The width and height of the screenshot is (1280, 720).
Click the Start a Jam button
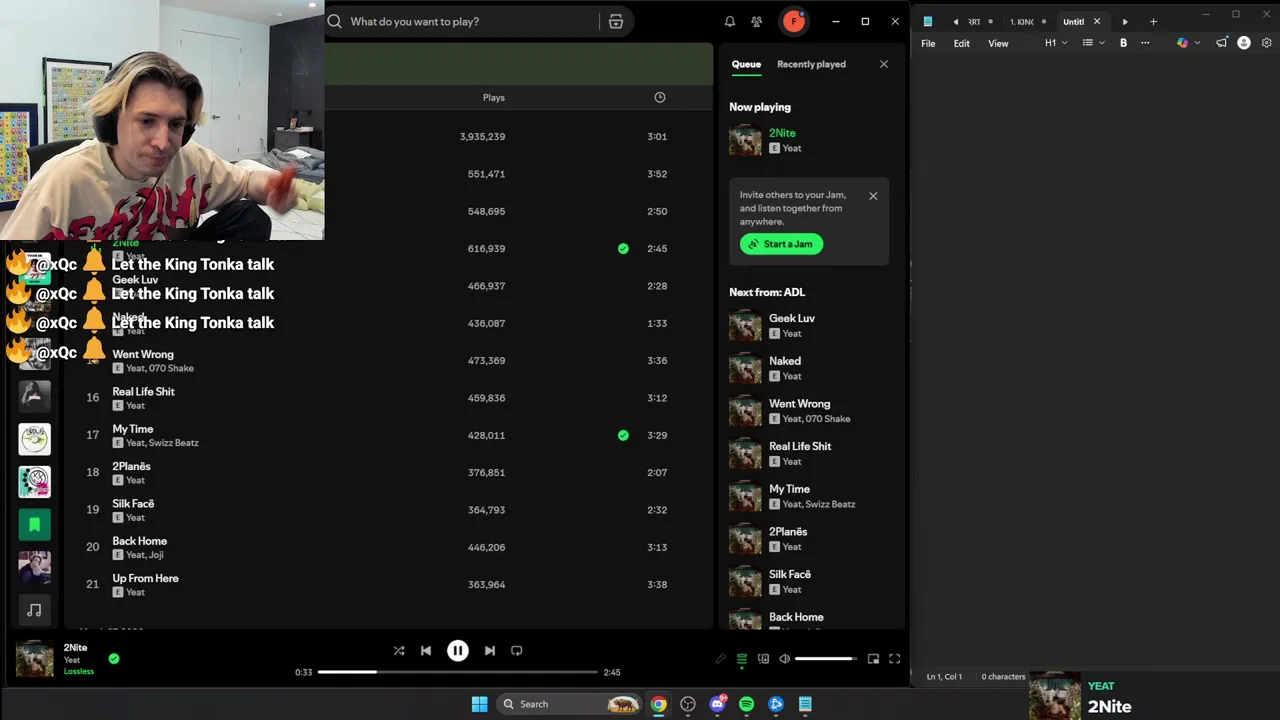pos(781,244)
